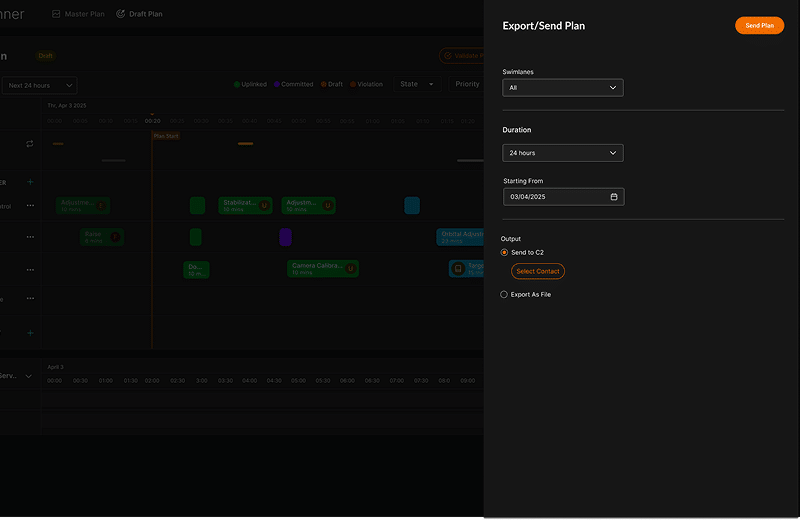Click the Committed legend entry
800x520 pixels.
293,84
